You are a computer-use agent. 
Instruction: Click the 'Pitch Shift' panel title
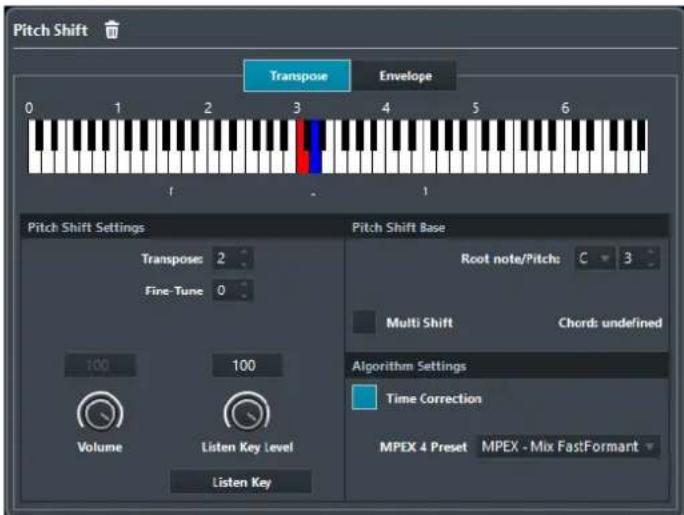[x=51, y=30]
